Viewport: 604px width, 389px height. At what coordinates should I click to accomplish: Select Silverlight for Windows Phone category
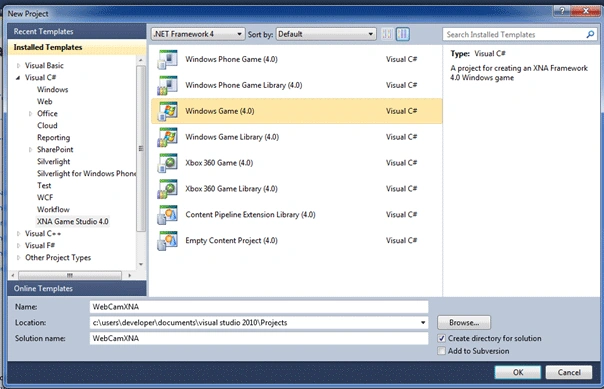(86, 173)
